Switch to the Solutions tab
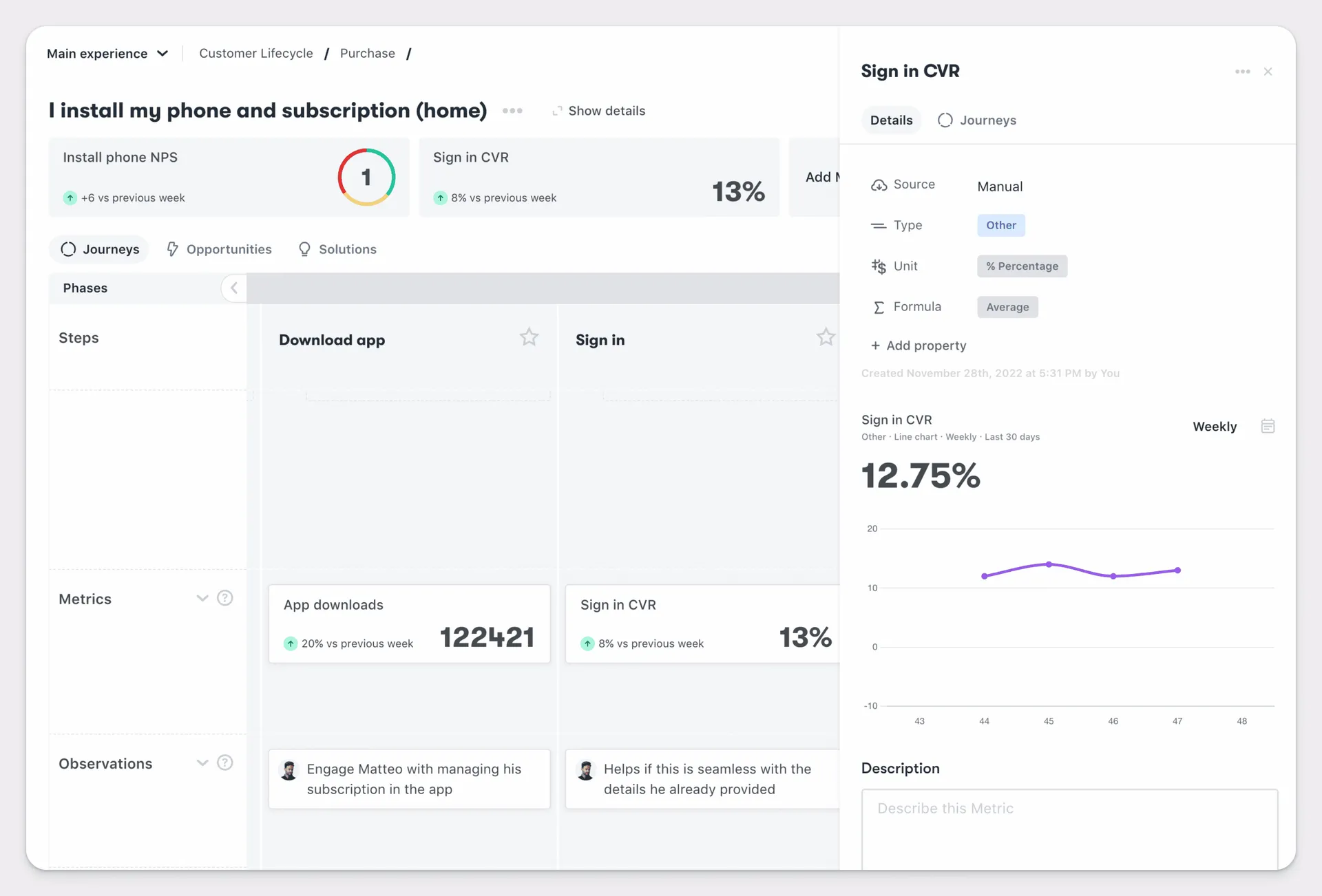Screen dimensions: 1322x896 [337, 249]
